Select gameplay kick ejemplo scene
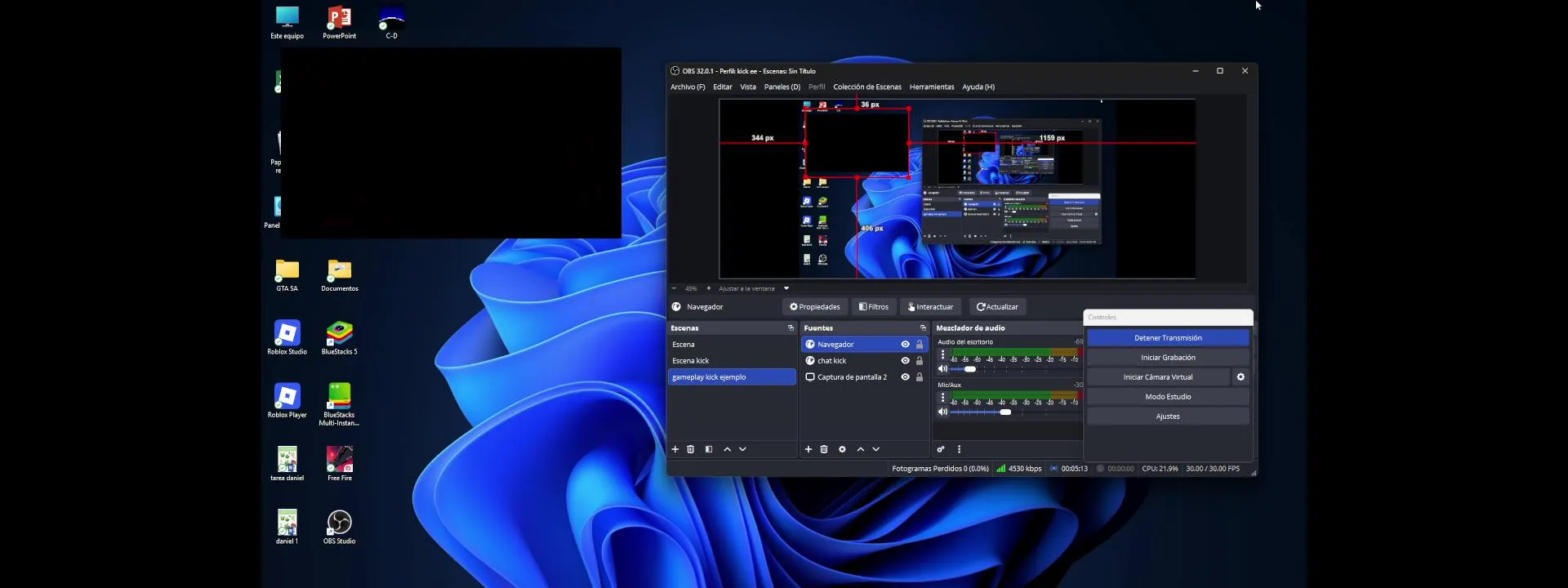The height and width of the screenshot is (588, 1568). coord(732,377)
